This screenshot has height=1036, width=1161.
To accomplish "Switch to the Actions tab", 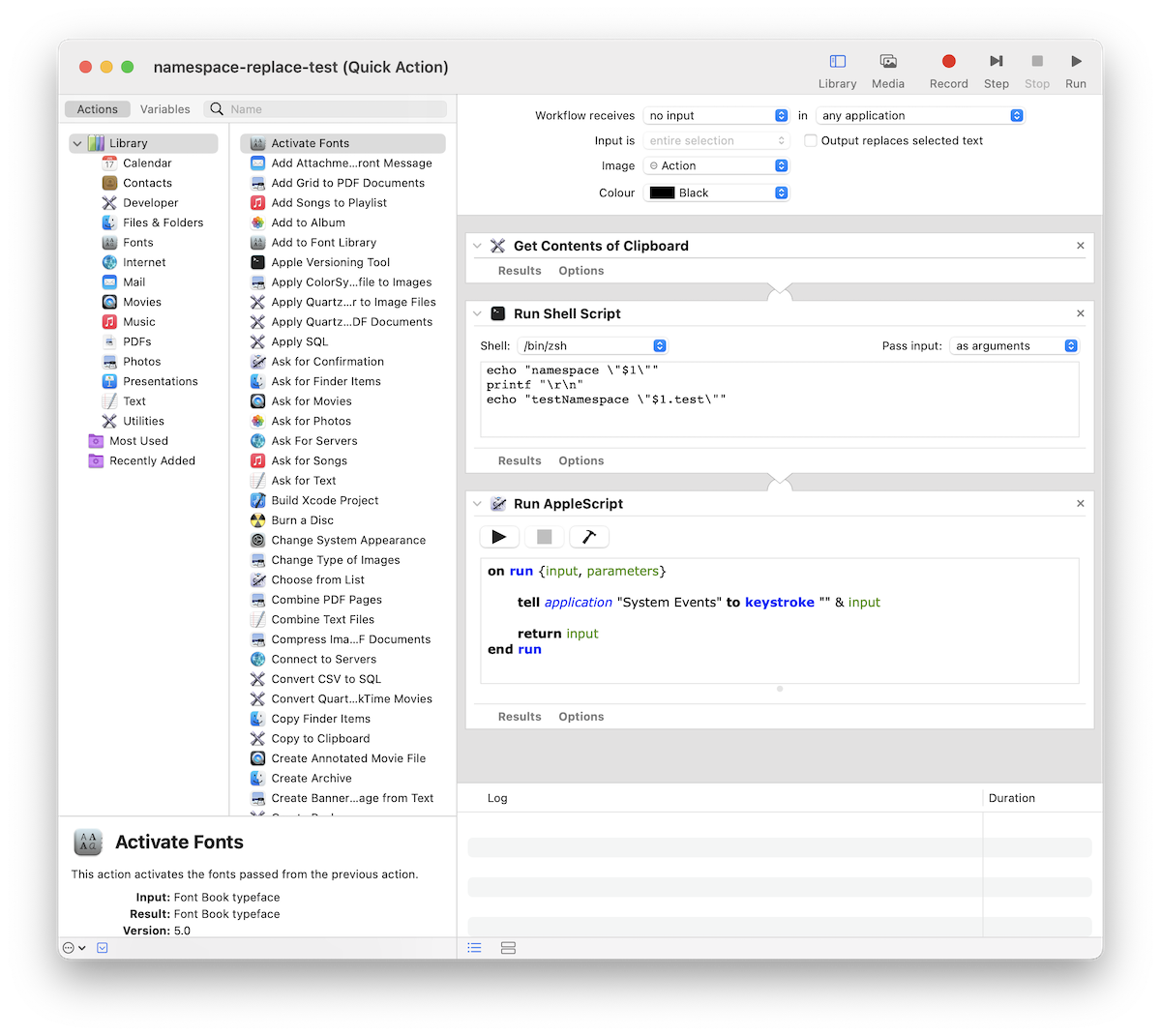I will pyautogui.click(x=98, y=109).
